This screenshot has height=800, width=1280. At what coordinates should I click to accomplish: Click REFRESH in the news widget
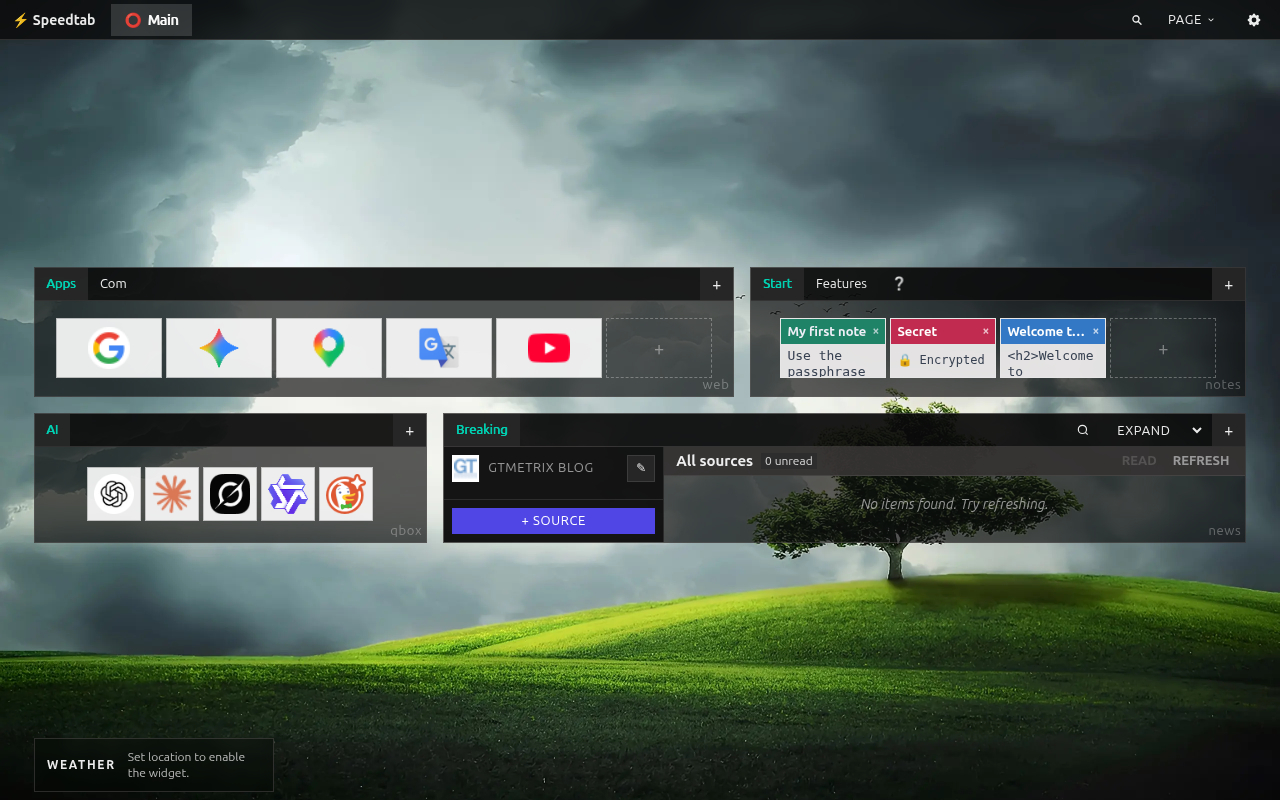pos(1201,461)
